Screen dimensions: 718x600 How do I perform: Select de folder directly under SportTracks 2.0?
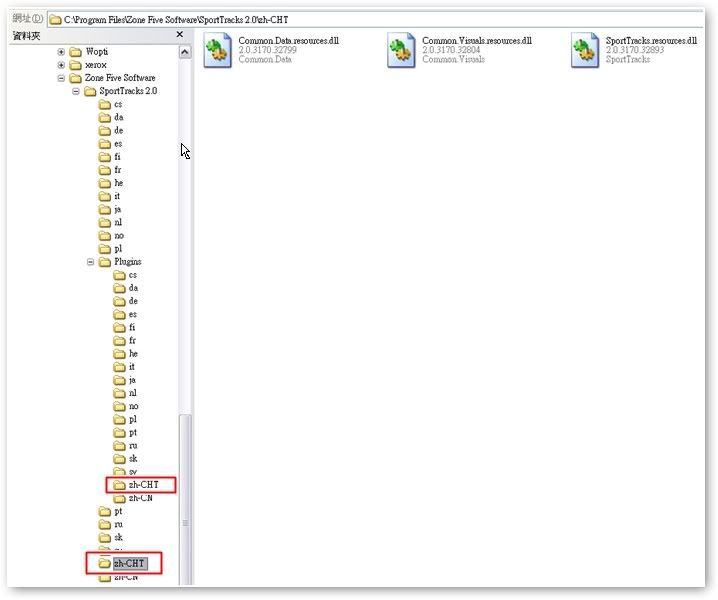pyautogui.click(x=111, y=131)
